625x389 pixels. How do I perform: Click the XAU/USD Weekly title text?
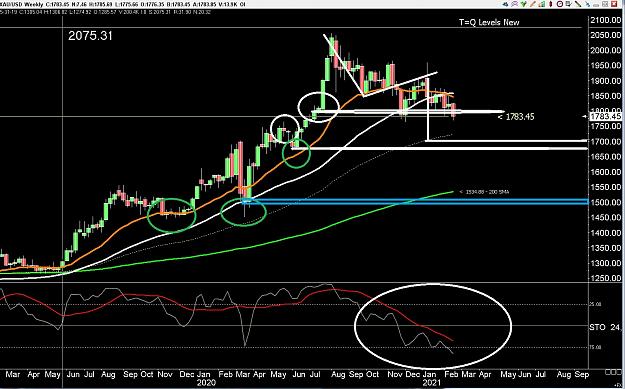pos(22,4)
